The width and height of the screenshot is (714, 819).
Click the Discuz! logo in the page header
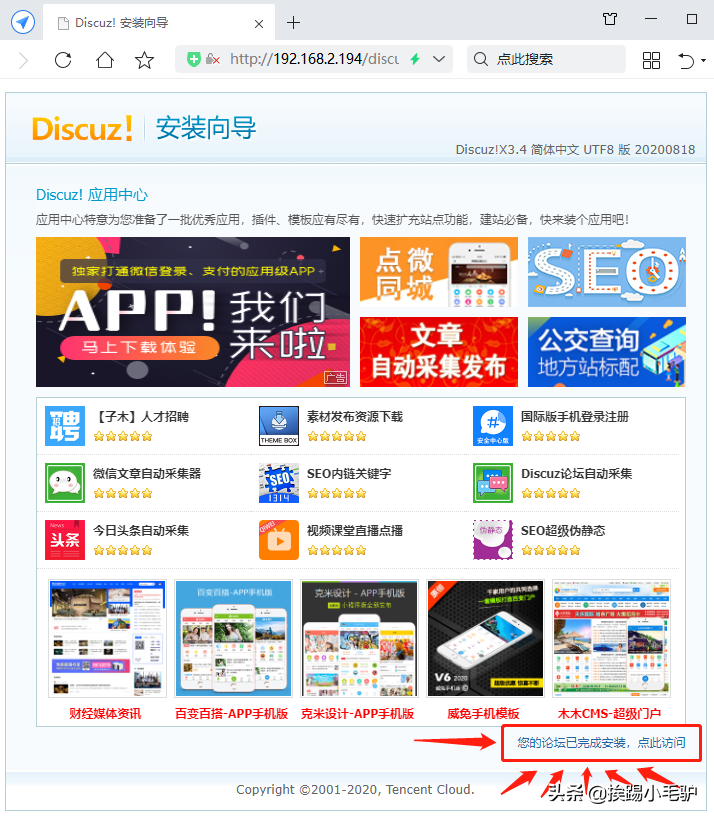coord(82,128)
